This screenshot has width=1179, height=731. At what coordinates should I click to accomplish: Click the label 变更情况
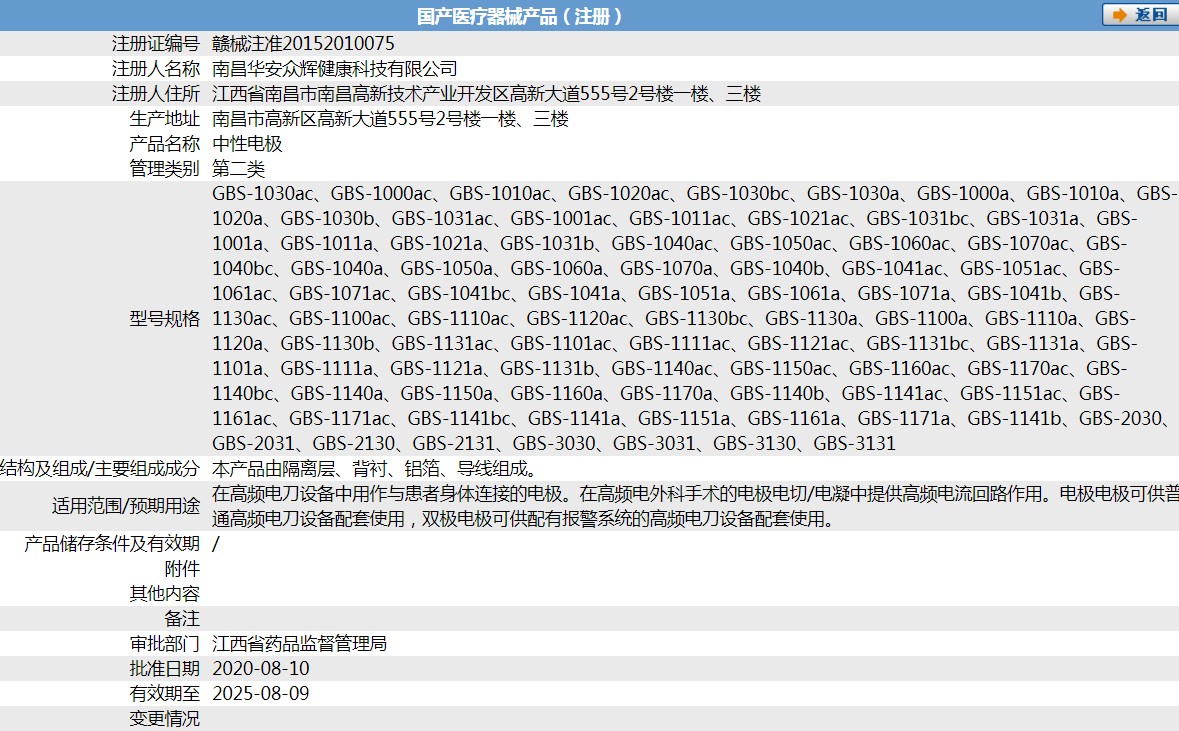[x=165, y=718]
